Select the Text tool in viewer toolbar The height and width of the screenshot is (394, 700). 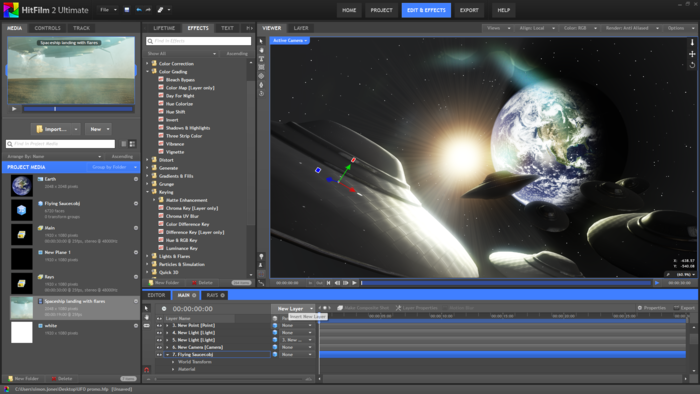(262, 58)
